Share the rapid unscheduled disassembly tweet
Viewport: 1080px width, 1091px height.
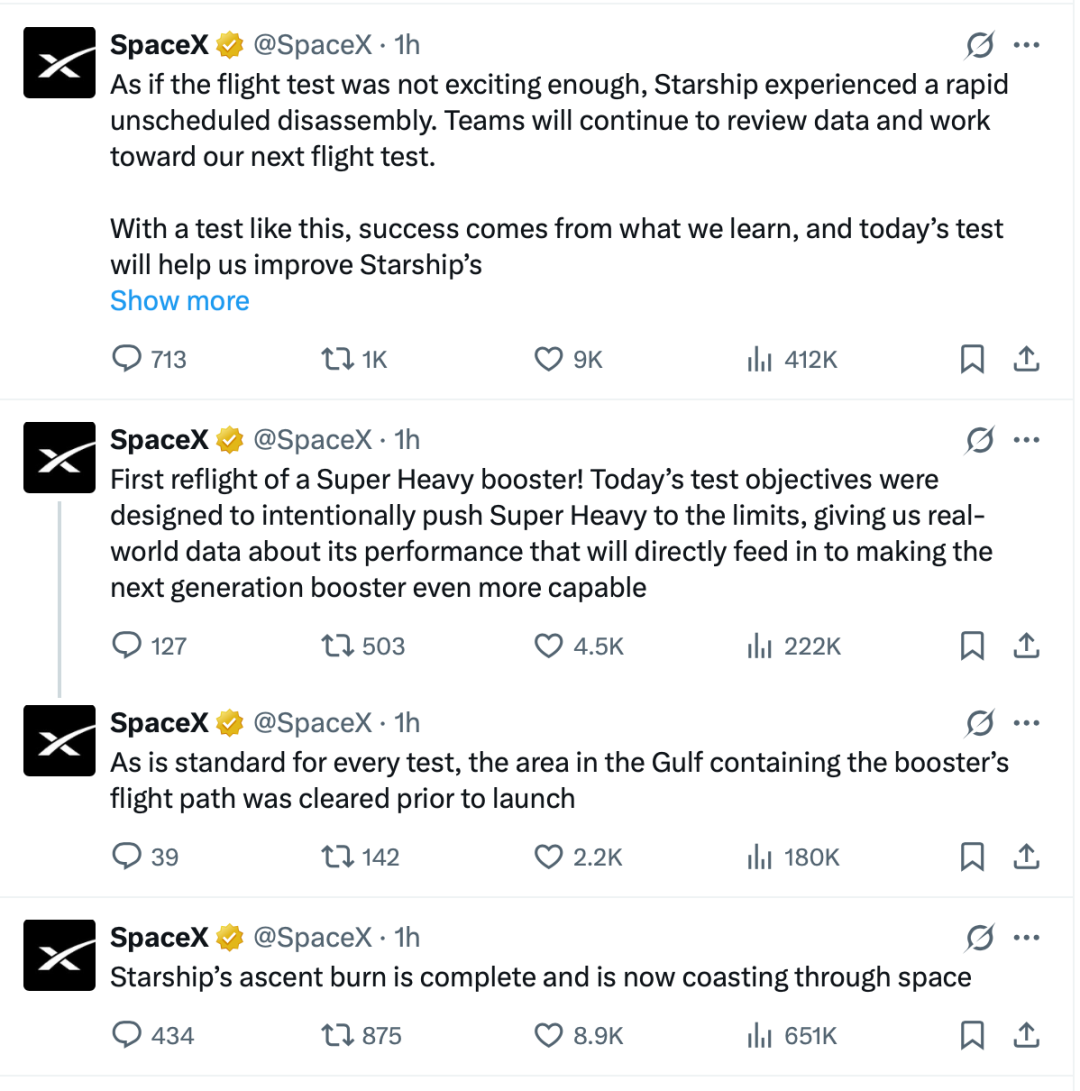coord(1026,359)
